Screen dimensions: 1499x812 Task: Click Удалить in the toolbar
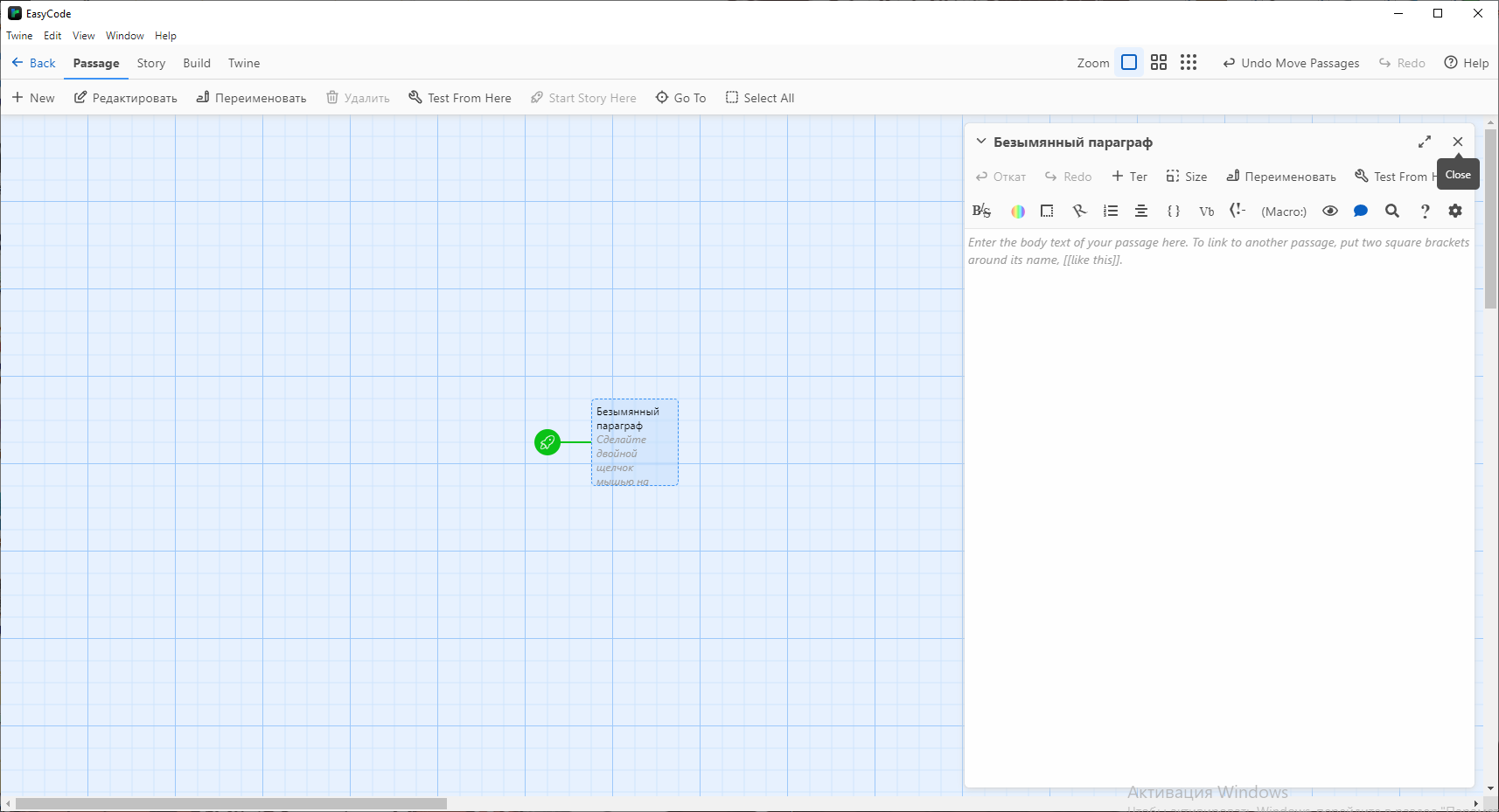pos(358,98)
